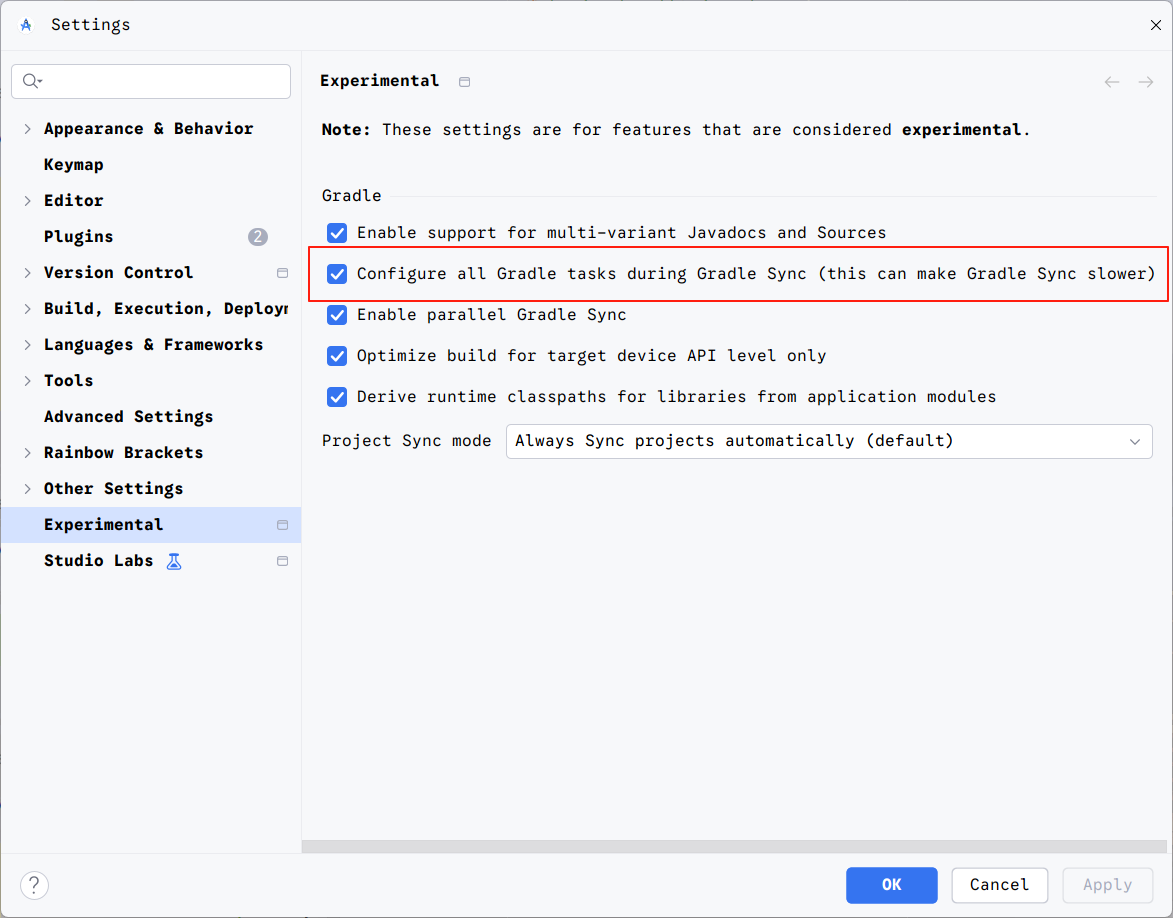Image resolution: width=1173 pixels, height=918 pixels.
Task: Click the Cancel button
Action: [999, 885]
